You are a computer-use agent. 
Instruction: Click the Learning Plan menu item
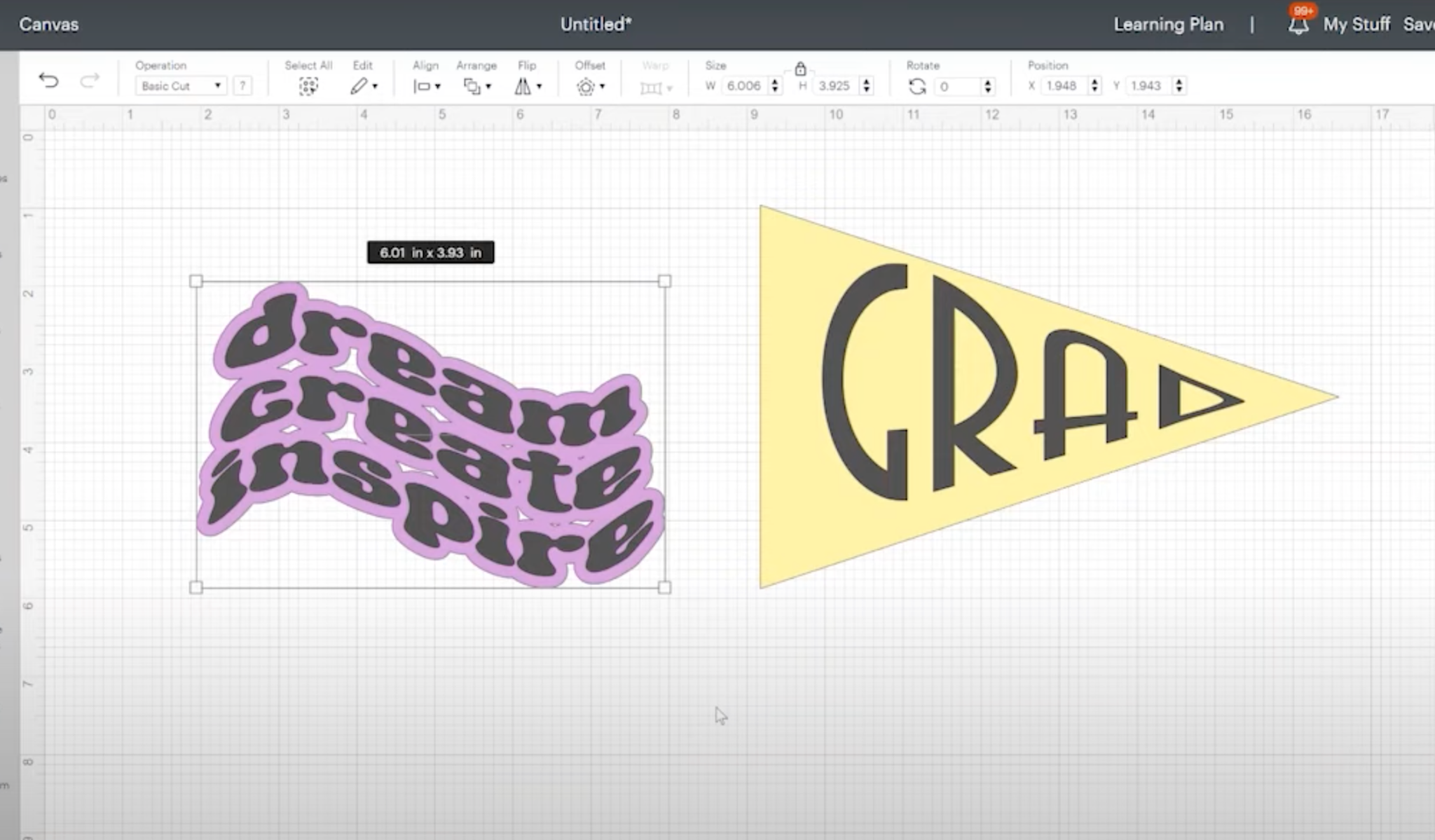pyautogui.click(x=1168, y=24)
